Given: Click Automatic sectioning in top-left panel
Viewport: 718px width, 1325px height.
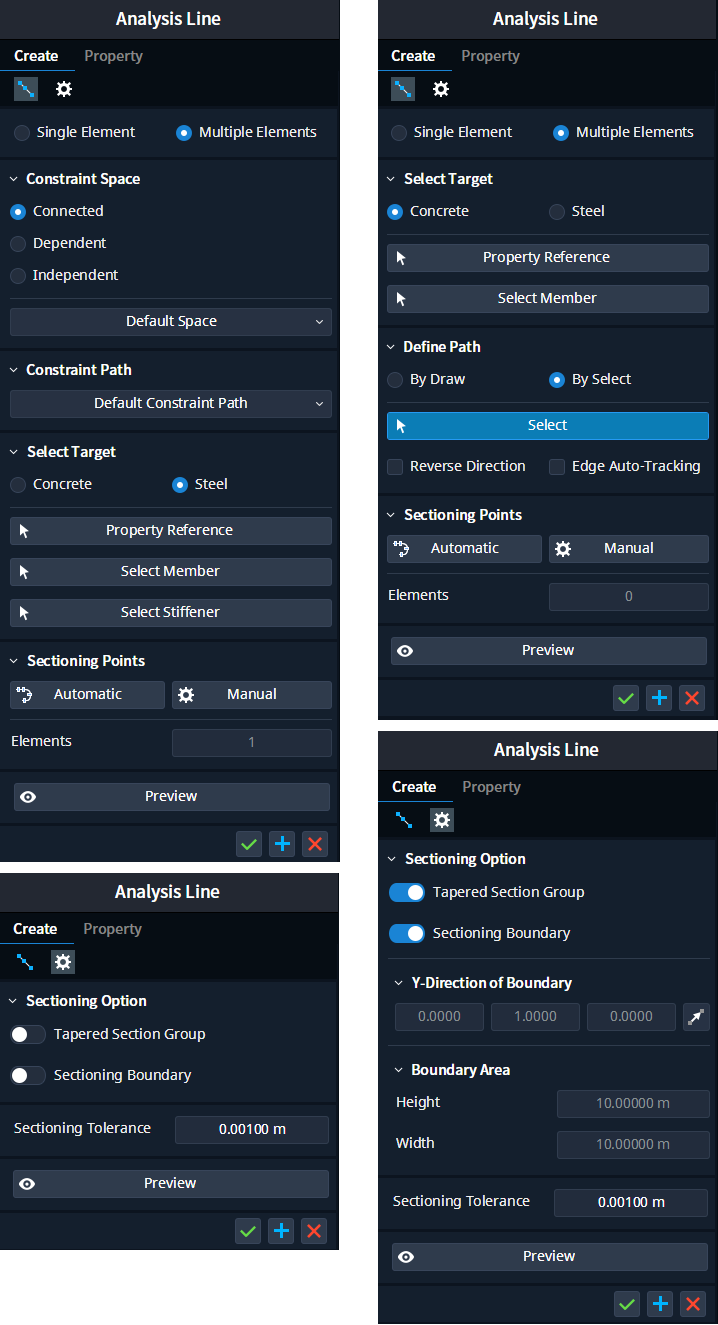Looking at the screenshot, I should [x=88, y=694].
